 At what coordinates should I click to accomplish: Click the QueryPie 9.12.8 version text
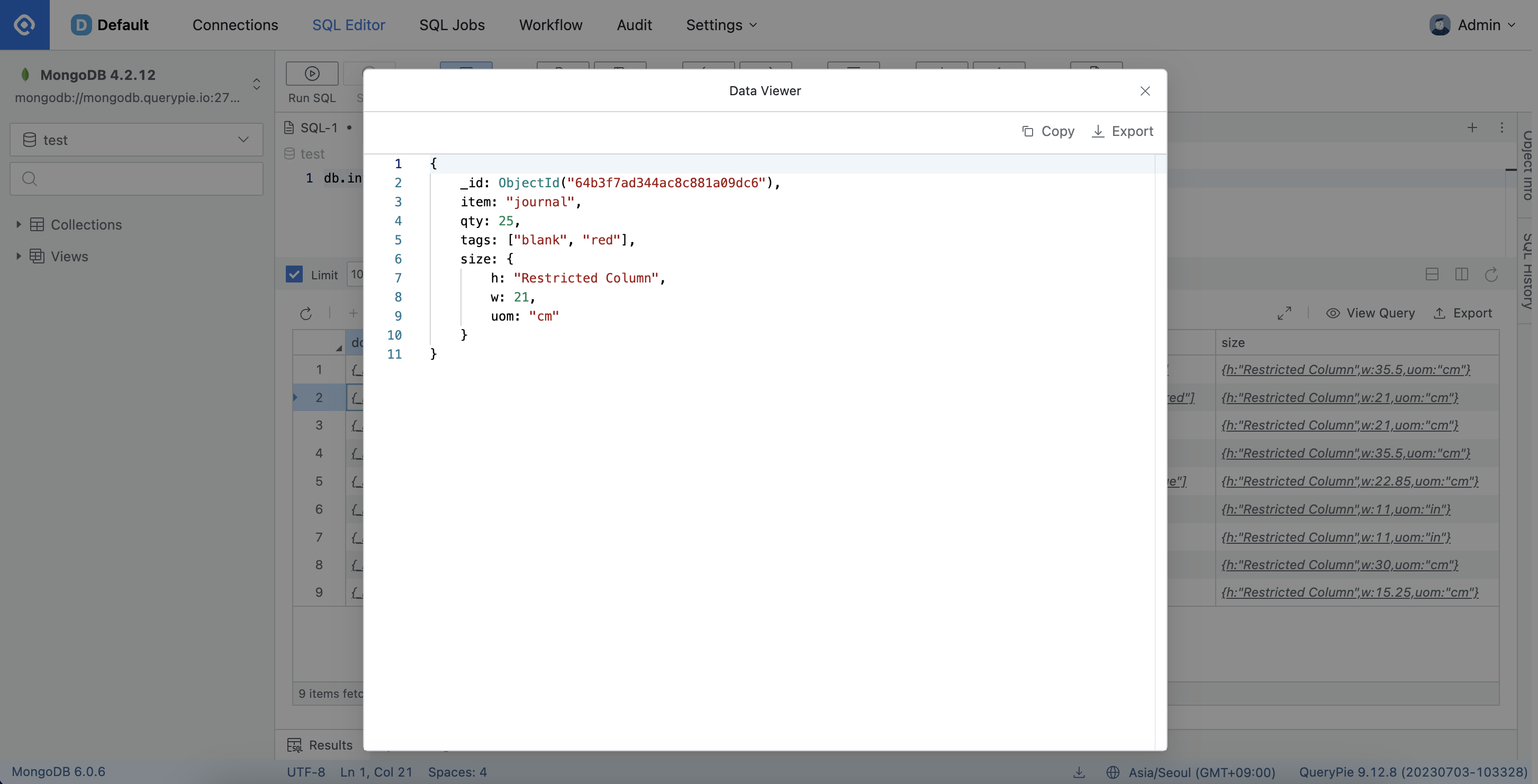(x=1413, y=772)
